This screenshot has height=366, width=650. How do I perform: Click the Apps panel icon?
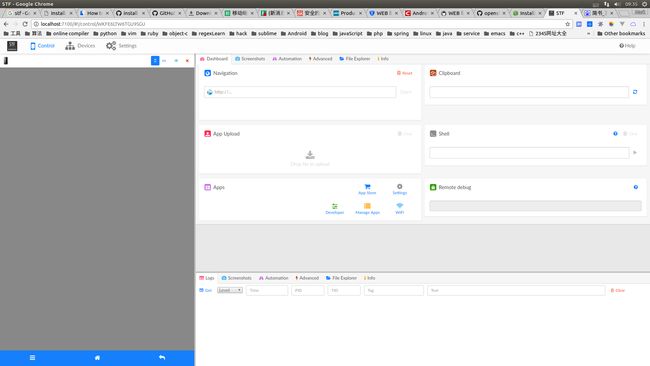[x=207, y=187]
